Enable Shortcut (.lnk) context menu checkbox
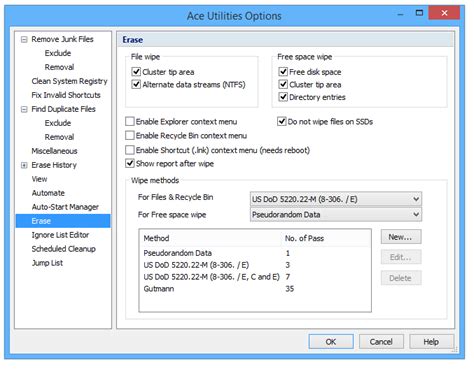474x369 pixels. tap(130, 150)
